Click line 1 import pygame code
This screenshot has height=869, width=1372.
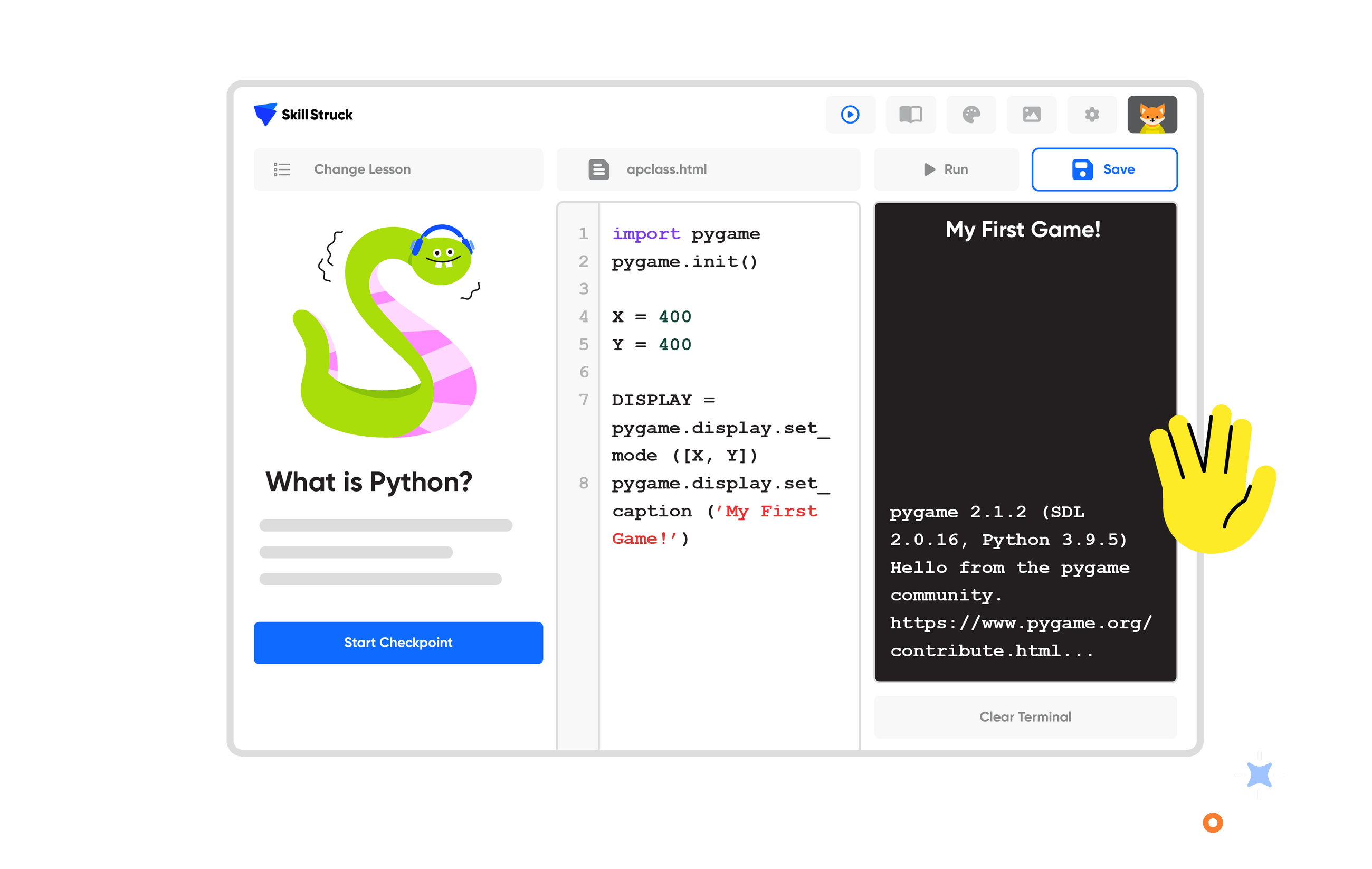(685, 234)
